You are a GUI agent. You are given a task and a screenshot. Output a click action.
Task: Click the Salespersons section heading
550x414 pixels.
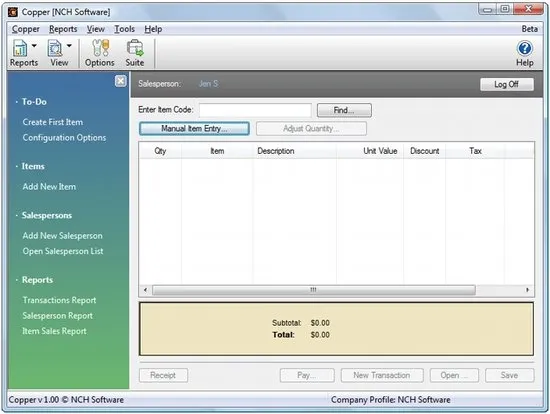click(x=47, y=215)
